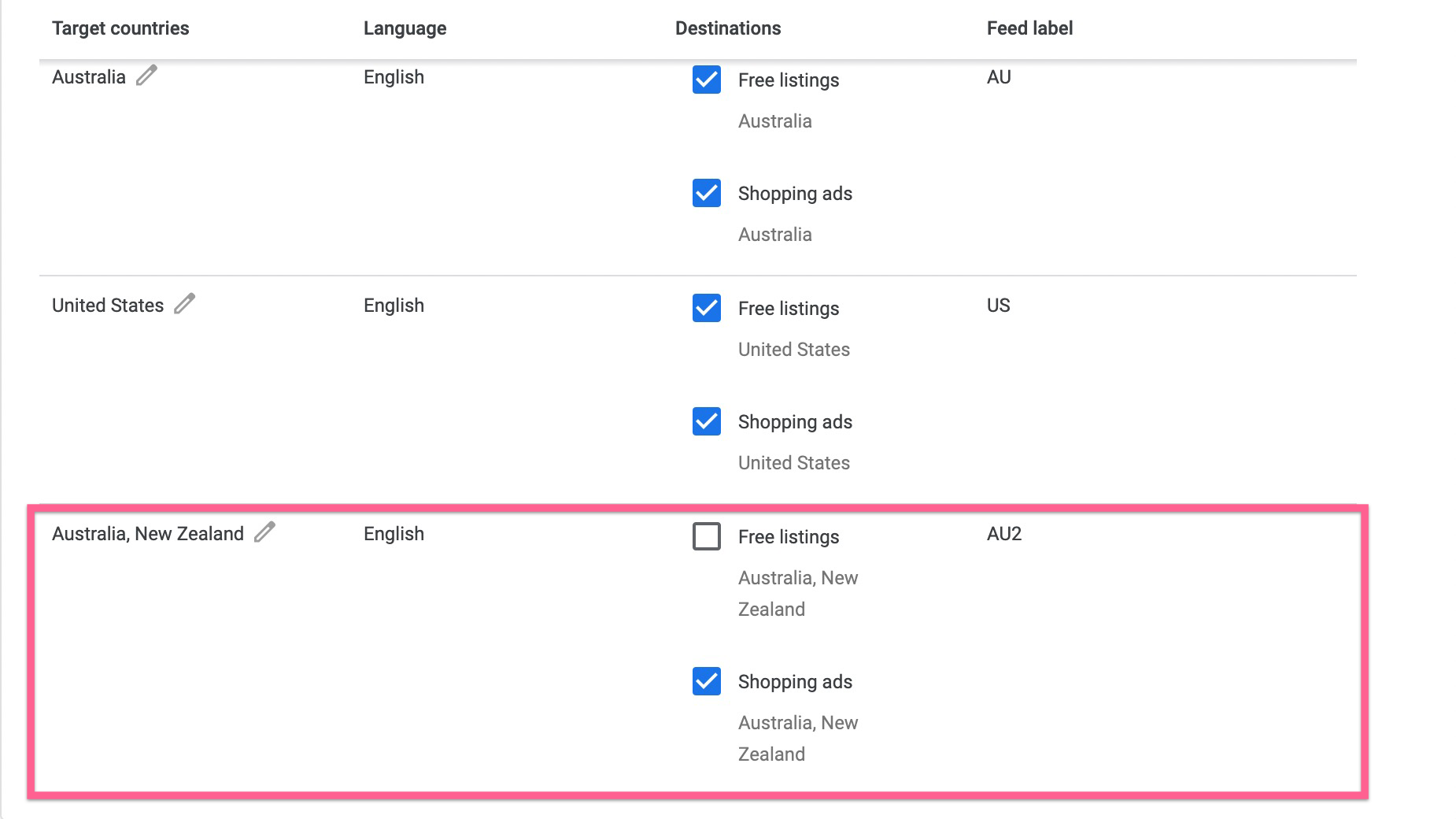Uncheck Free listings for United States

[707, 308]
